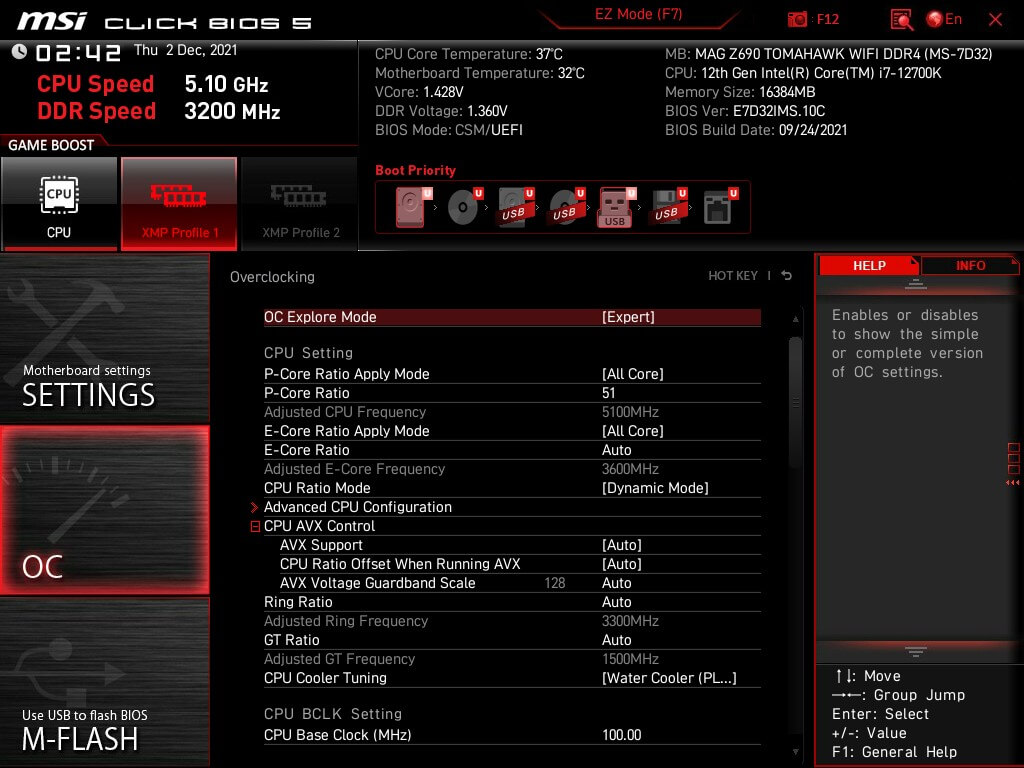Toggle the CPU Game Boost button
This screenshot has height=768, width=1024.
[59, 203]
